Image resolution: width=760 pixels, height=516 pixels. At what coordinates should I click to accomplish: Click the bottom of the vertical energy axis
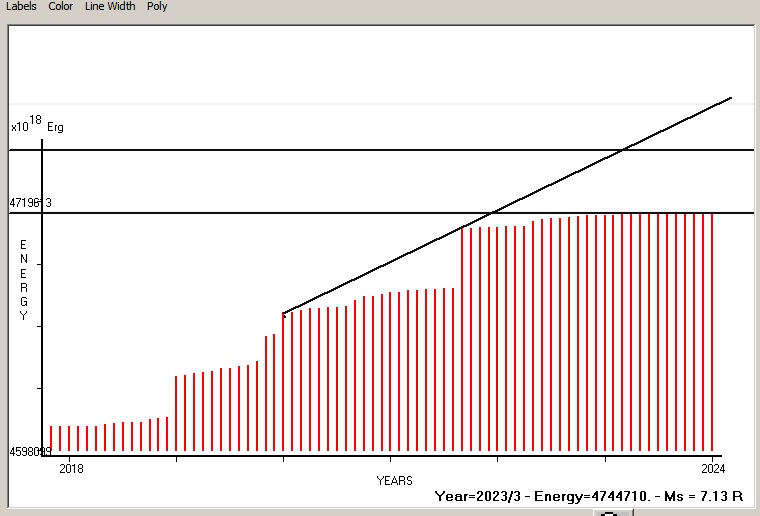pyautogui.click(x=42, y=452)
